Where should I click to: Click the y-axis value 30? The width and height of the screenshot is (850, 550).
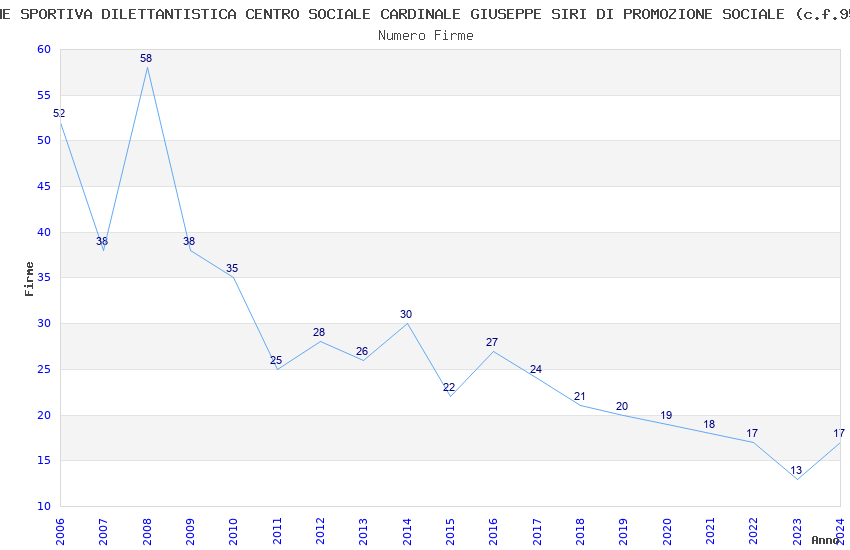(x=44, y=323)
